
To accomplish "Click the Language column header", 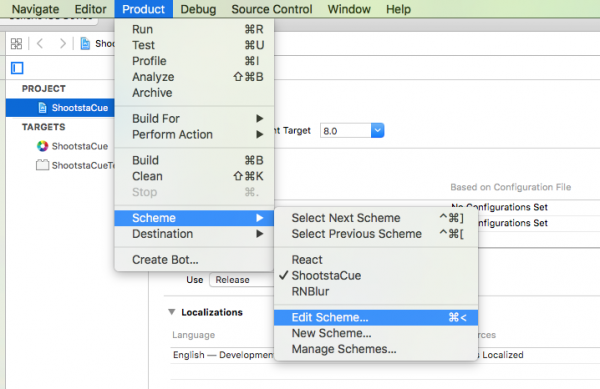I will pos(194,335).
